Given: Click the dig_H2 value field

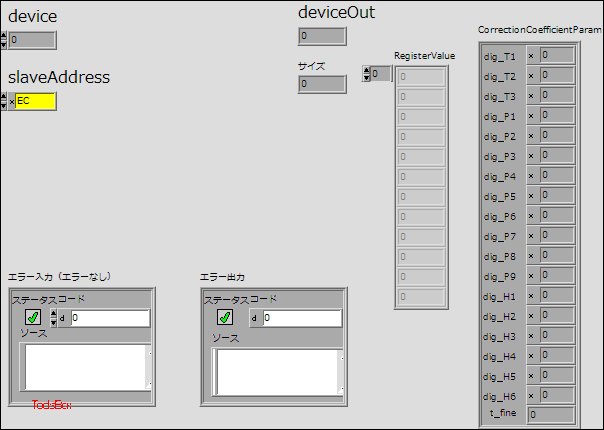Looking at the screenshot, I should (557, 316).
